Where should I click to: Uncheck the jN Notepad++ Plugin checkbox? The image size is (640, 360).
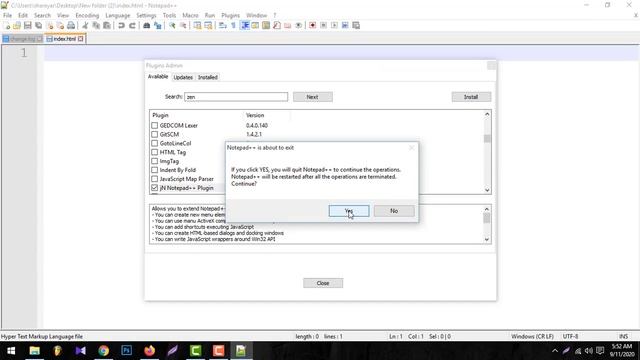[x=154, y=188]
